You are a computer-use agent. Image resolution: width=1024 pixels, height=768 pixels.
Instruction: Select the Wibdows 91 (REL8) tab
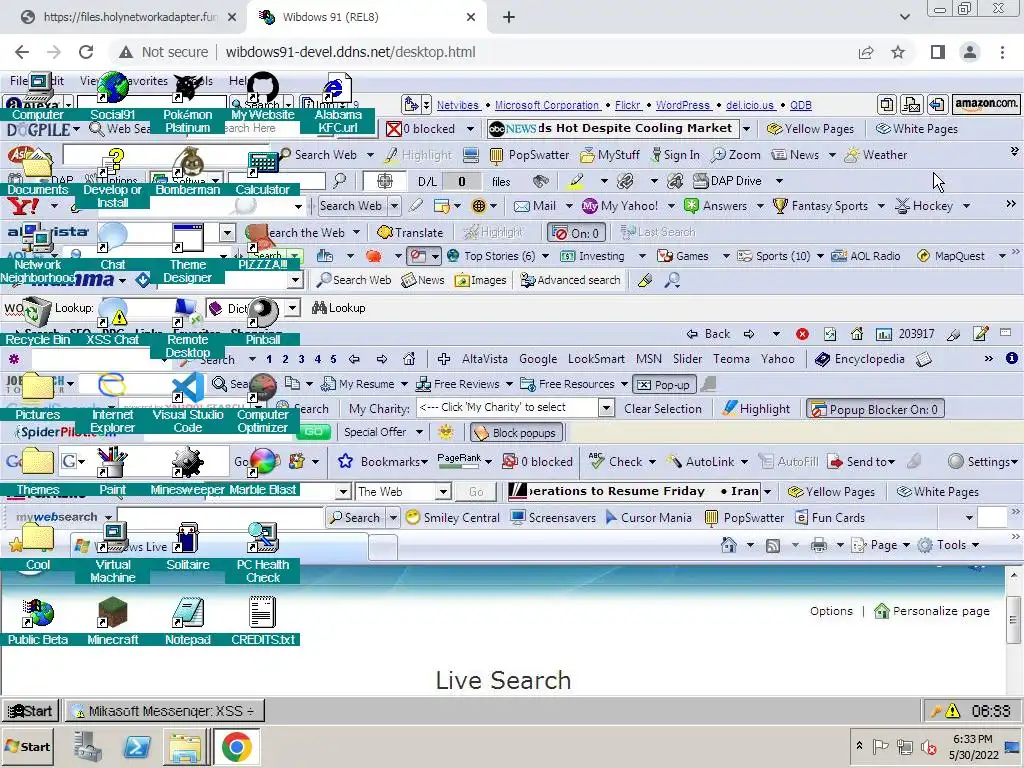(x=366, y=17)
